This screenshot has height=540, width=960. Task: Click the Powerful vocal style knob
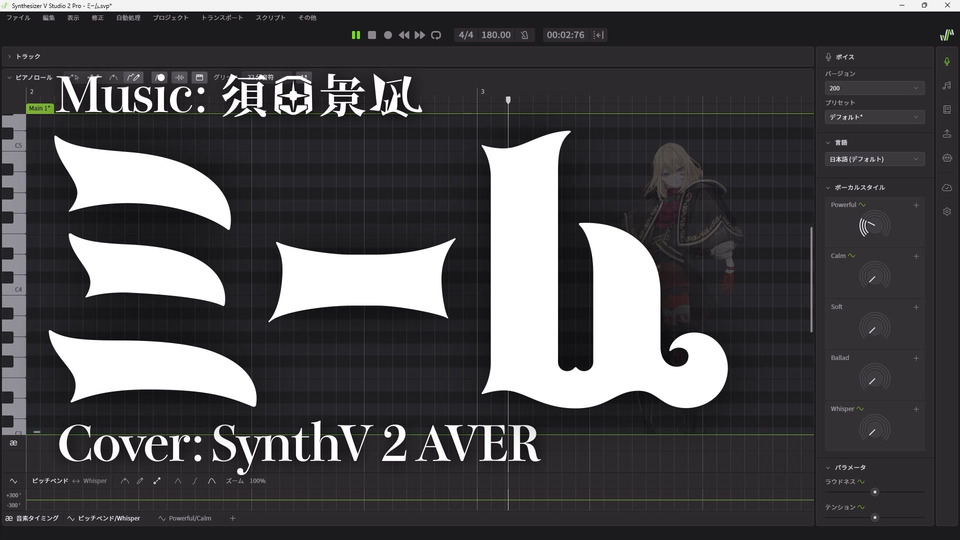pyautogui.click(x=874, y=226)
